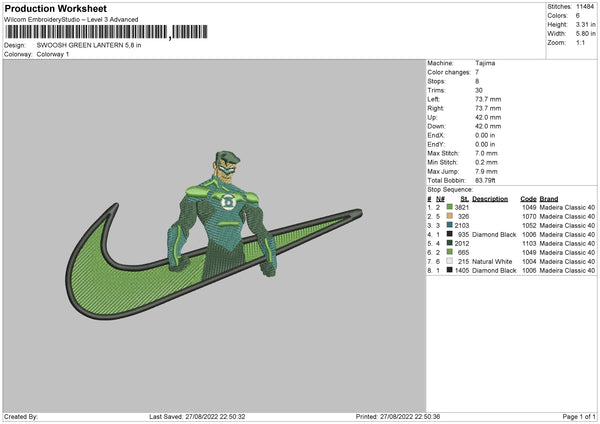Click the Description column header
600x424 pixels.
point(489,198)
